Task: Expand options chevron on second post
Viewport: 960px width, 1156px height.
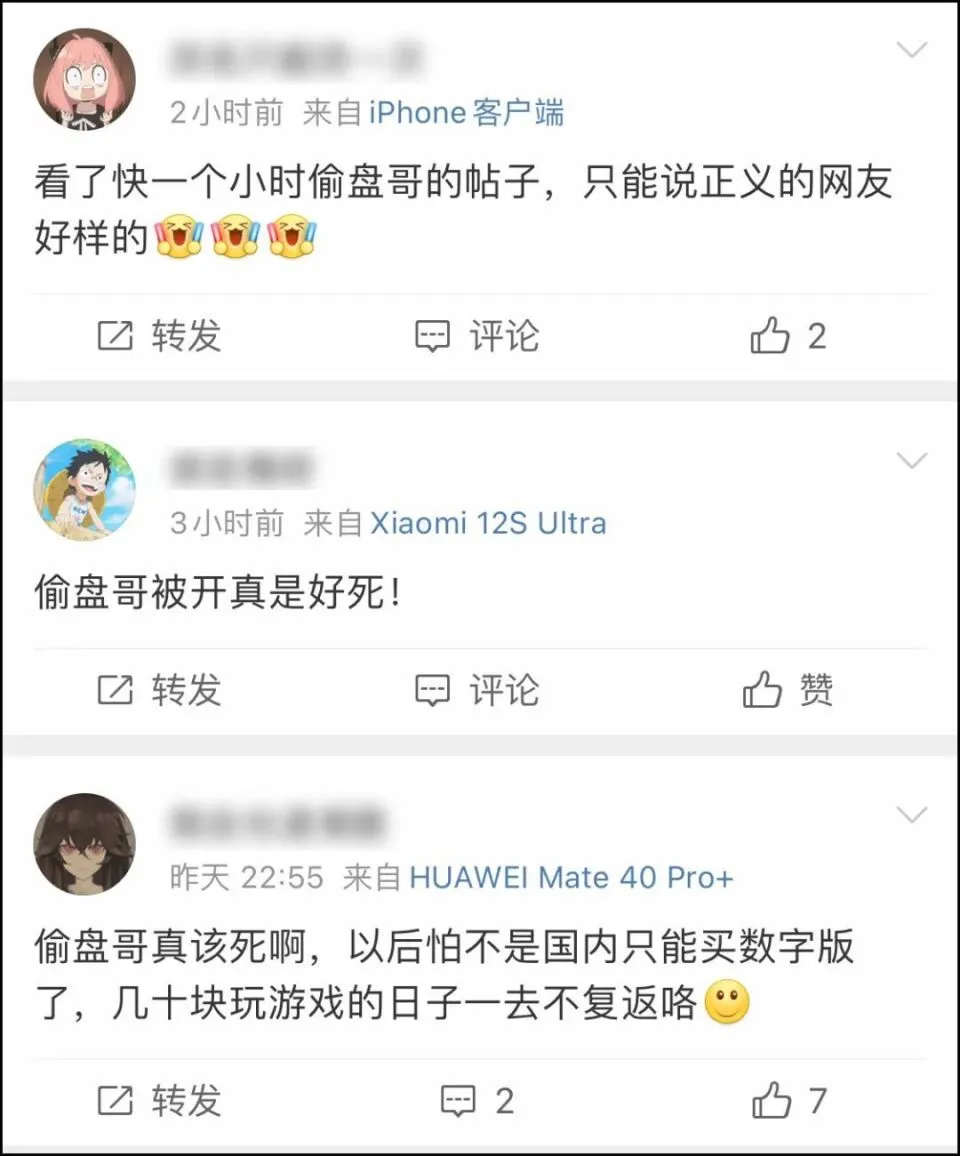Action: [911, 461]
